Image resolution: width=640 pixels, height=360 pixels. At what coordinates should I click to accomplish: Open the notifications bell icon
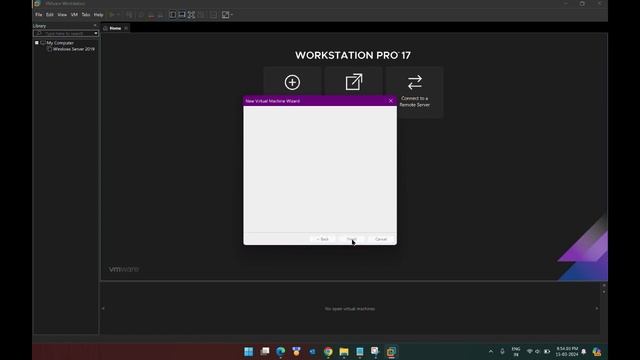click(584, 351)
